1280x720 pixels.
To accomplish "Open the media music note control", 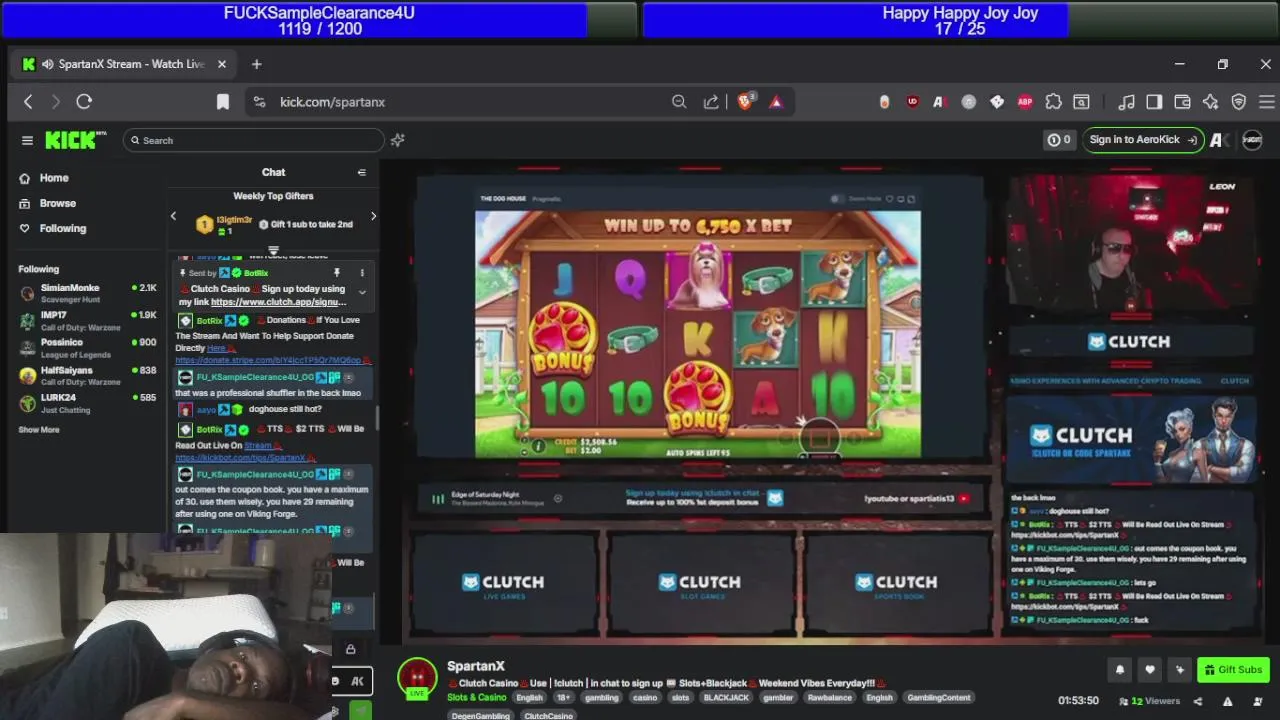I will point(1126,101).
